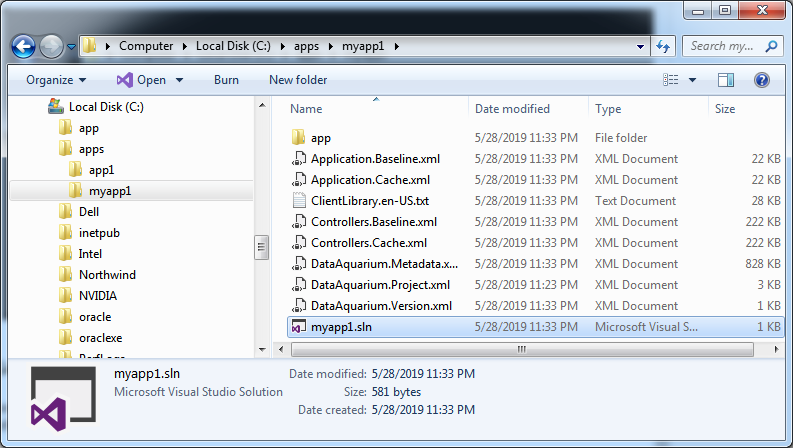This screenshot has height=448, width=793.
Task: Click the app folder icon in the file list
Action: pyautogui.click(x=298, y=137)
